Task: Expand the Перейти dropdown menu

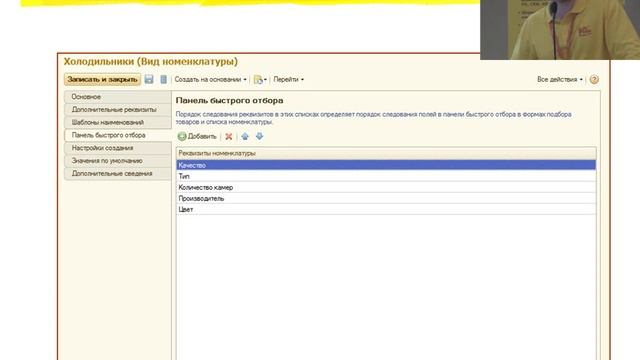Action: coord(289,80)
